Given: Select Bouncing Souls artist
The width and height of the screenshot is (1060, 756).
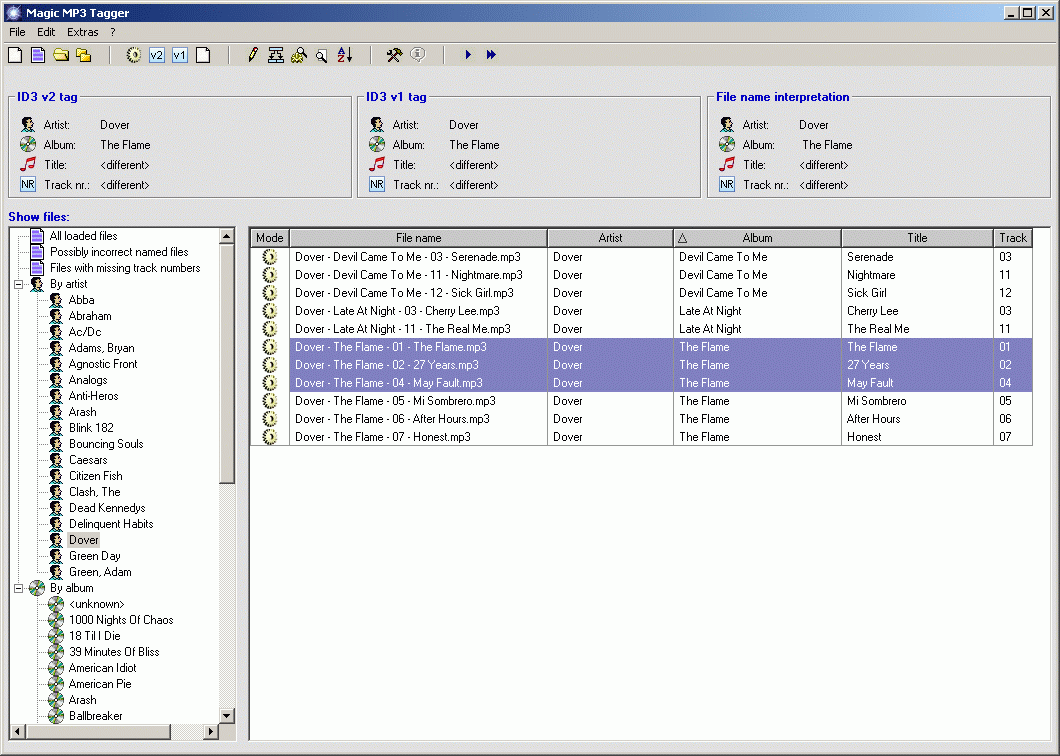Looking at the screenshot, I should point(106,444).
